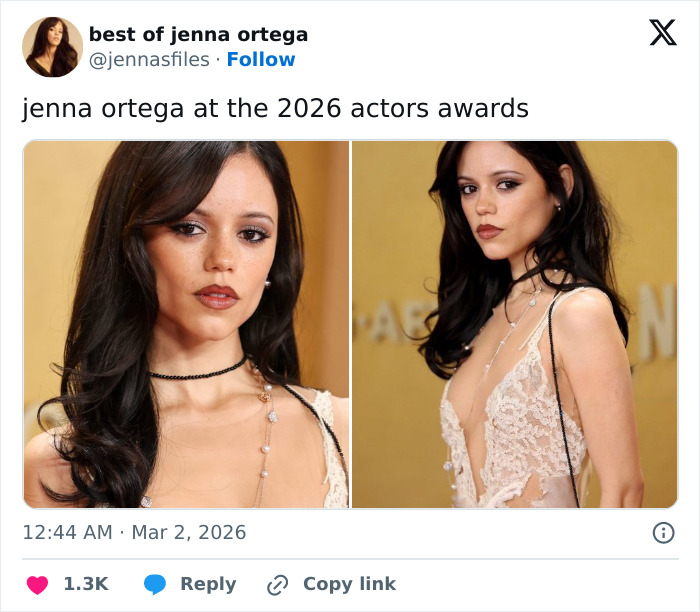This screenshot has width=700, height=612.
Task: Click the Reply text button
Action: [x=208, y=584]
